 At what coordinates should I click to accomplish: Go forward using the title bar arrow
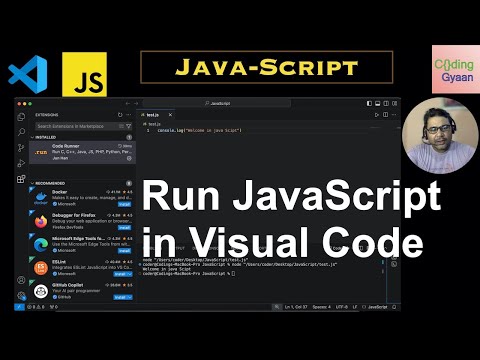click(x=136, y=104)
